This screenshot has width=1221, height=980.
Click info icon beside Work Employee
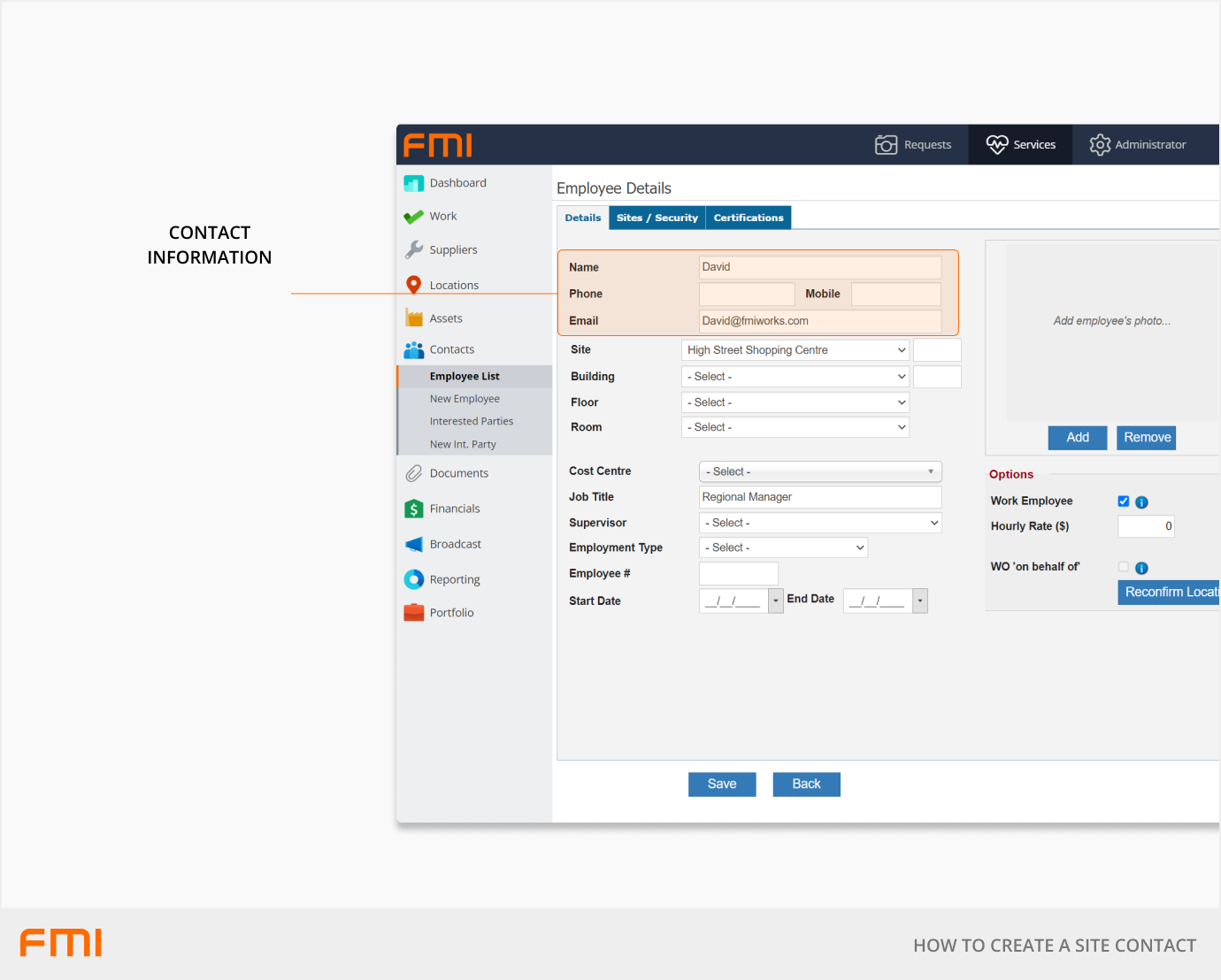coord(1141,502)
